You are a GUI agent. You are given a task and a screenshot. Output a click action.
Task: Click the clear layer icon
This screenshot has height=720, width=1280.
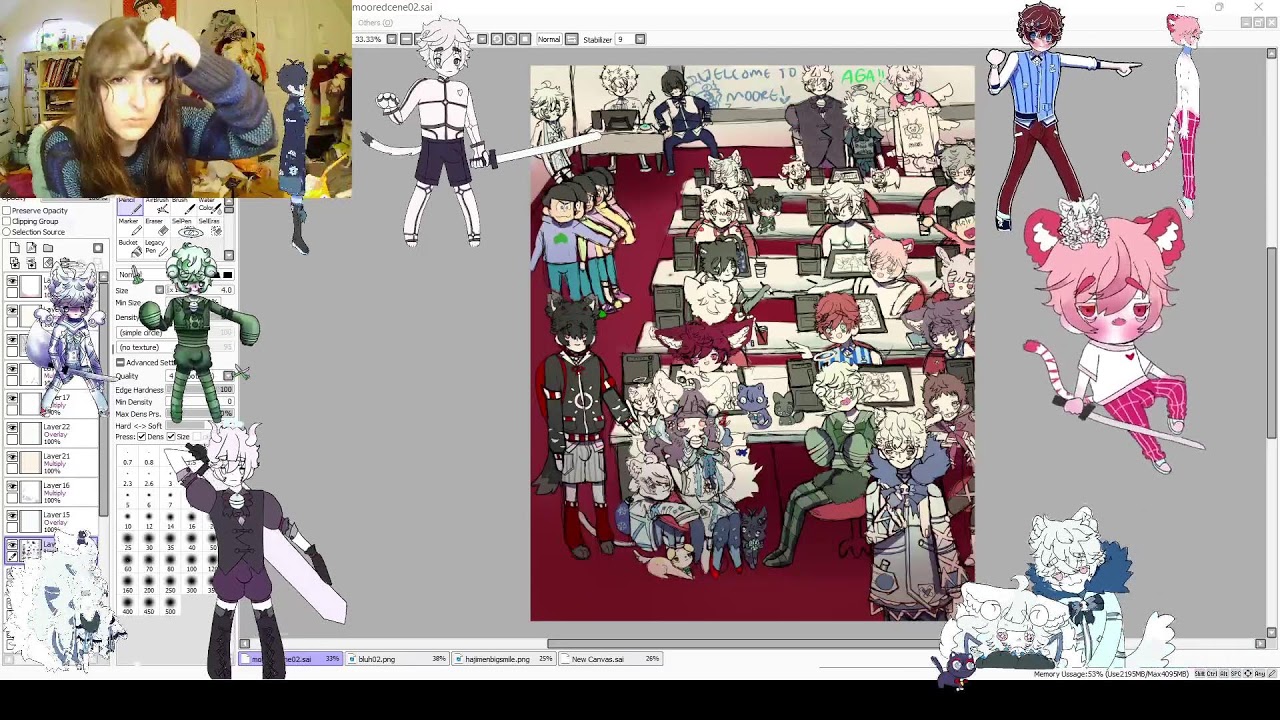pyautogui.click(x=48, y=262)
